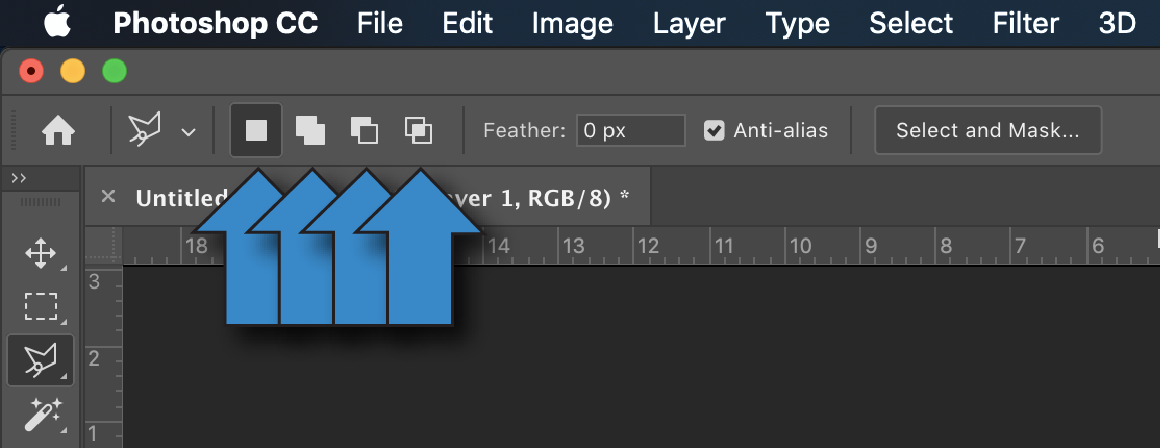Open the Image menu
This screenshot has height=448, width=1161.
pos(572,23)
